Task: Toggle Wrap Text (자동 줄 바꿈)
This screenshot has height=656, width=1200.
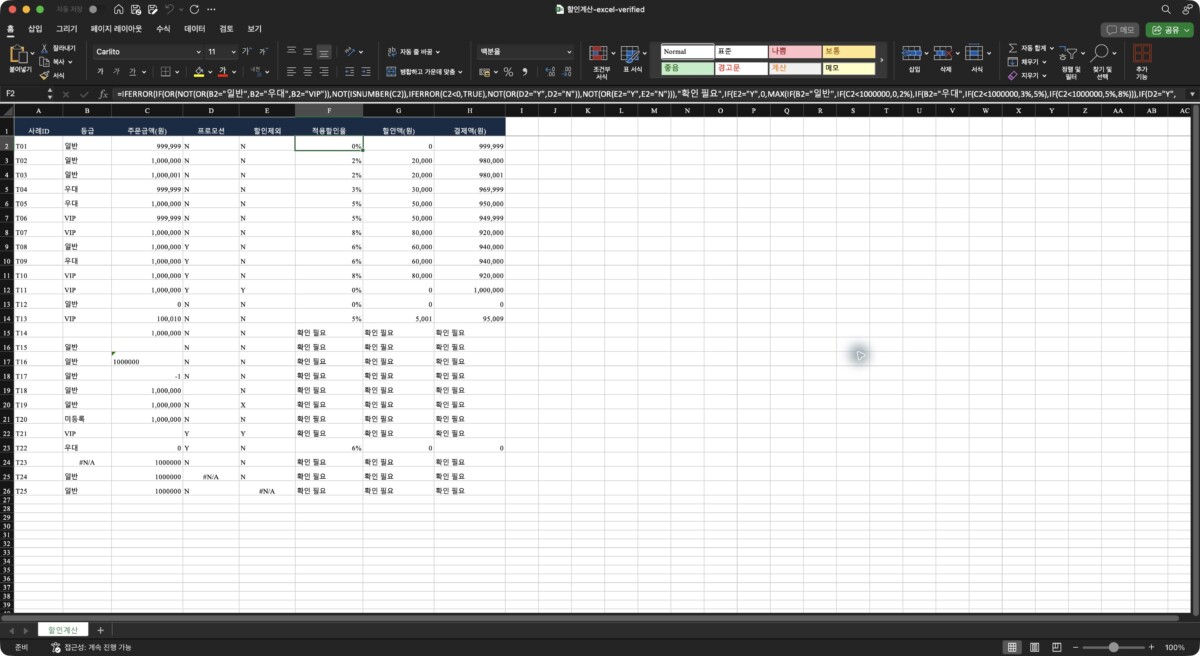Action: tap(413, 51)
